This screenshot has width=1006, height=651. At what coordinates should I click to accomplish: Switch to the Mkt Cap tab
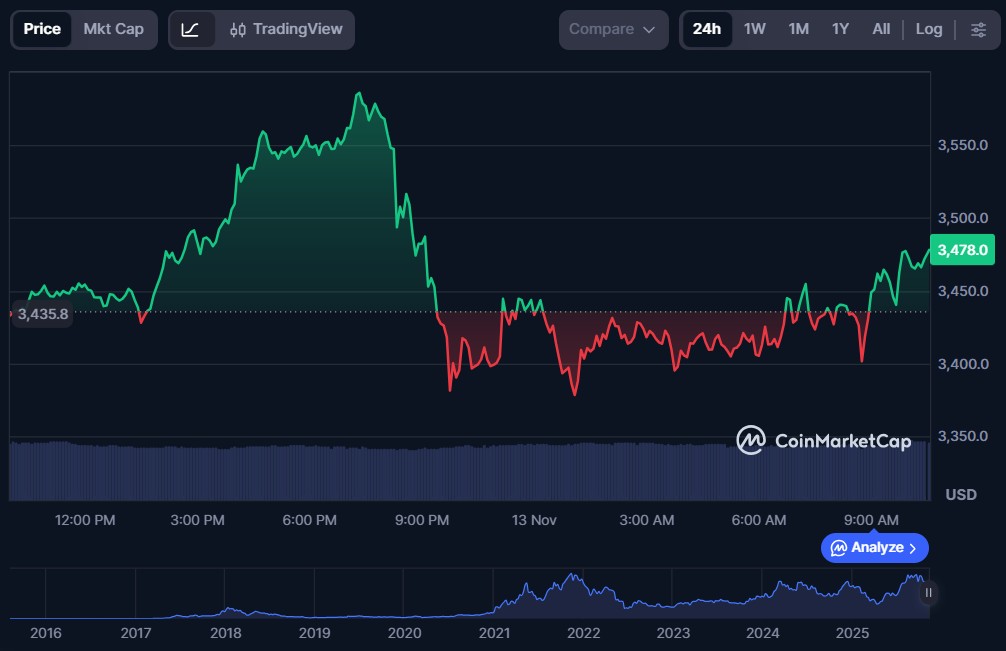click(113, 30)
